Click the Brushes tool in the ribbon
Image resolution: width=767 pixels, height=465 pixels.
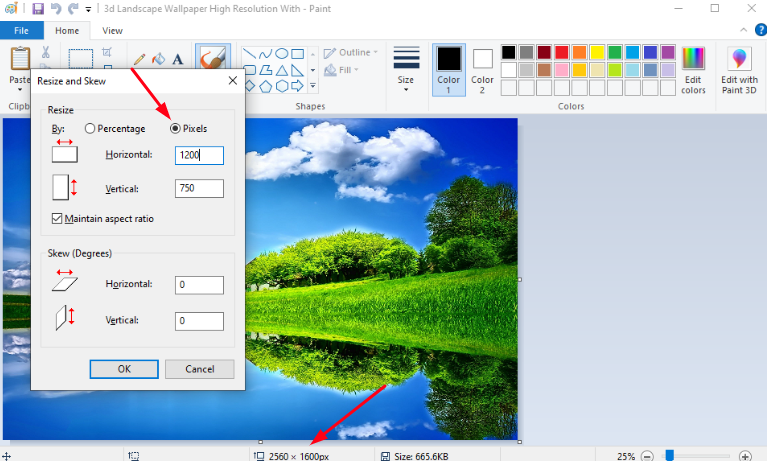[x=211, y=60]
